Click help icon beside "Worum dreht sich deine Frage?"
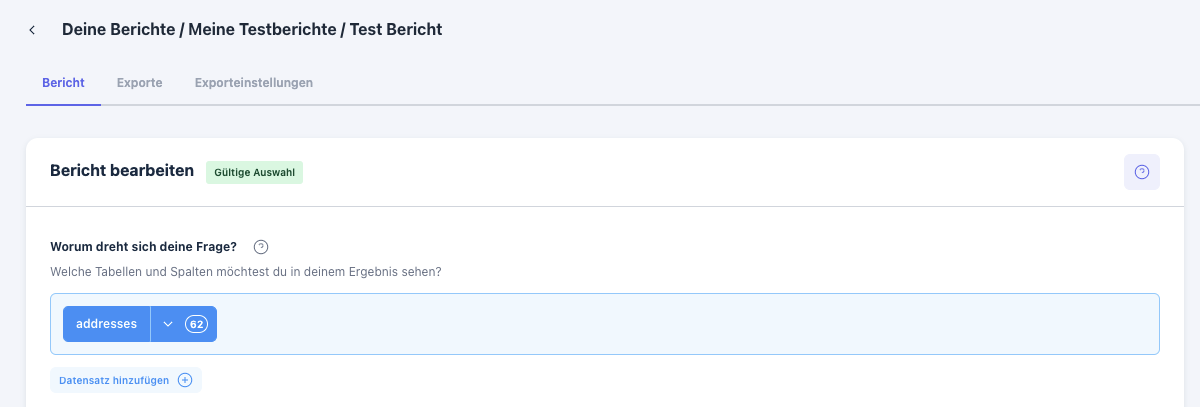Viewport: 1200px width, 407px height. point(261,247)
